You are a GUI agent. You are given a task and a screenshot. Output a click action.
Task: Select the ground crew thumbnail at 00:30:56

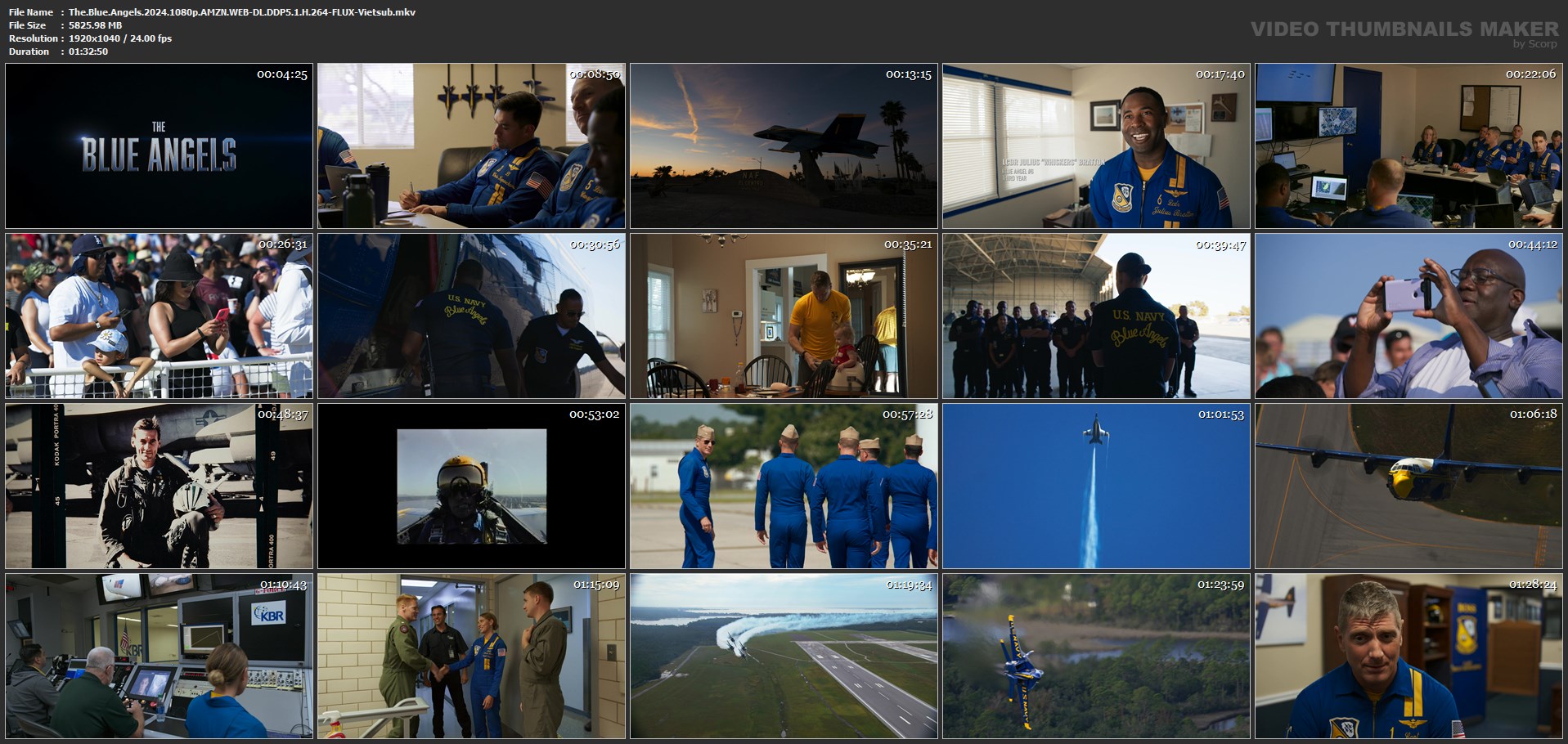pos(471,316)
